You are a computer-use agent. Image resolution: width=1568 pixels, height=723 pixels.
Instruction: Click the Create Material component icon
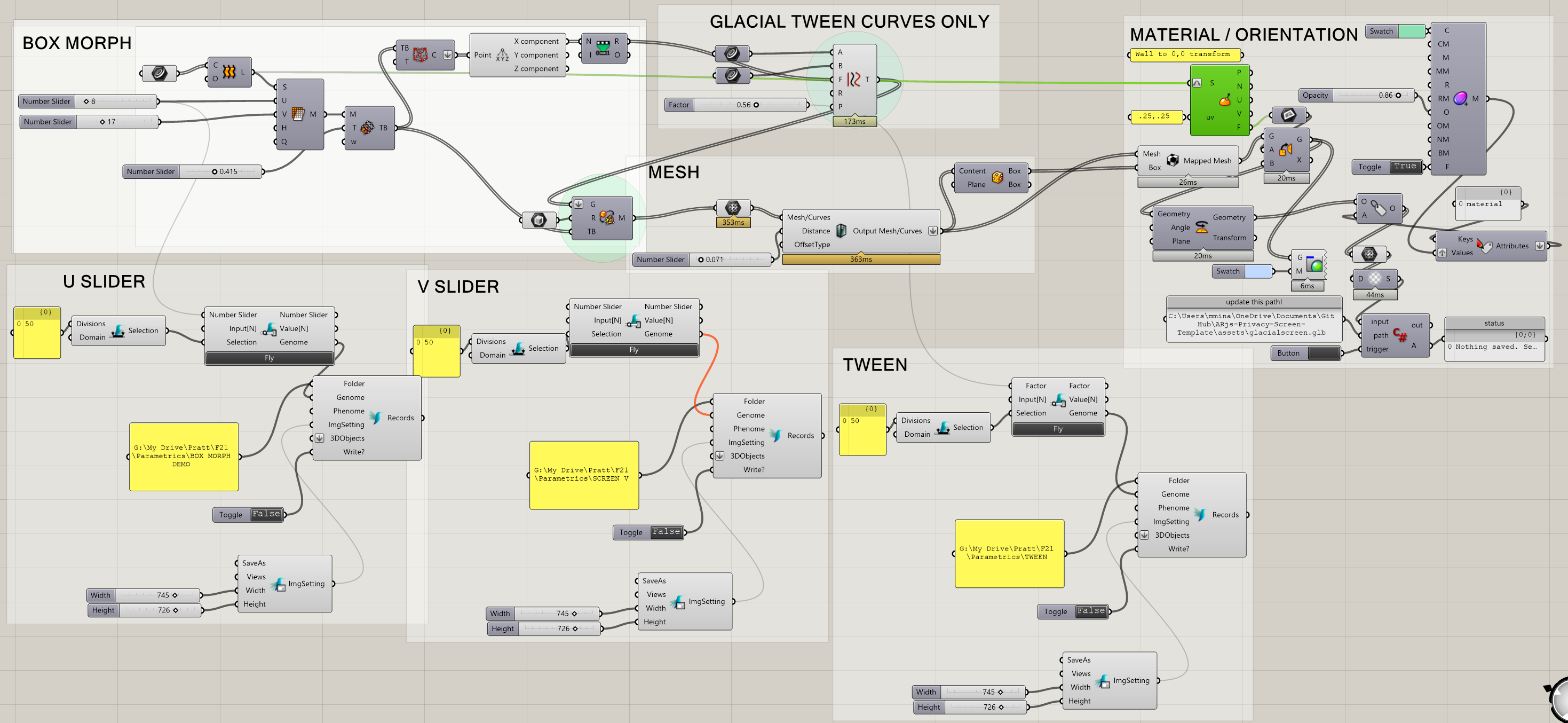(x=1460, y=98)
